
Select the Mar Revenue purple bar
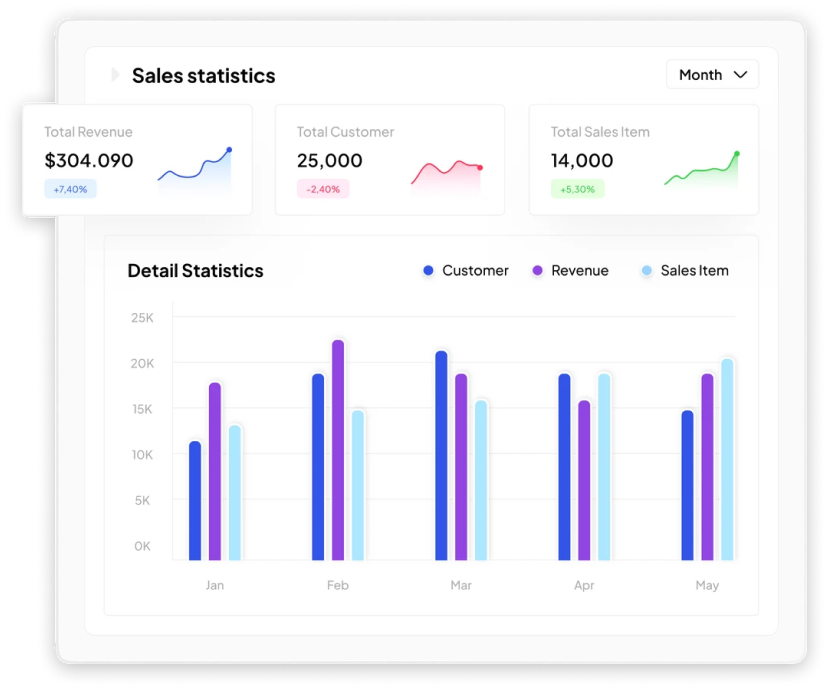[x=461, y=467]
